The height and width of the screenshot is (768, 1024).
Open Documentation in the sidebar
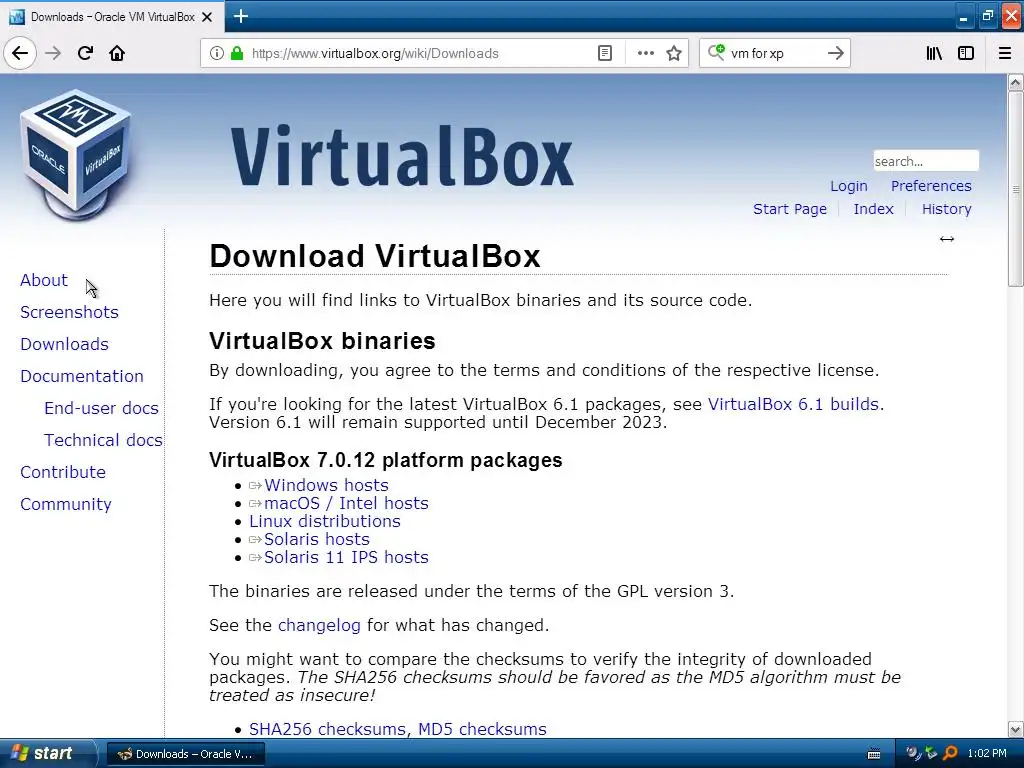(x=82, y=376)
